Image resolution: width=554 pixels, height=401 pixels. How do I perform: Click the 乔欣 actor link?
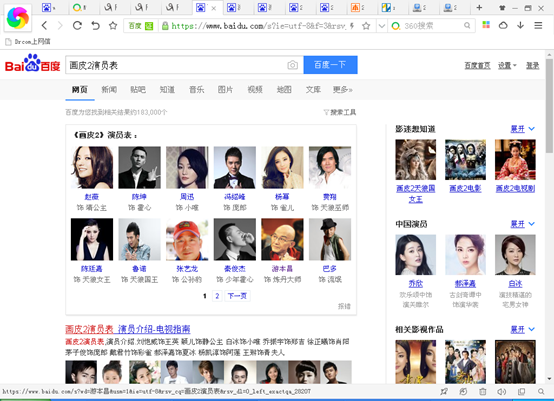(x=416, y=284)
